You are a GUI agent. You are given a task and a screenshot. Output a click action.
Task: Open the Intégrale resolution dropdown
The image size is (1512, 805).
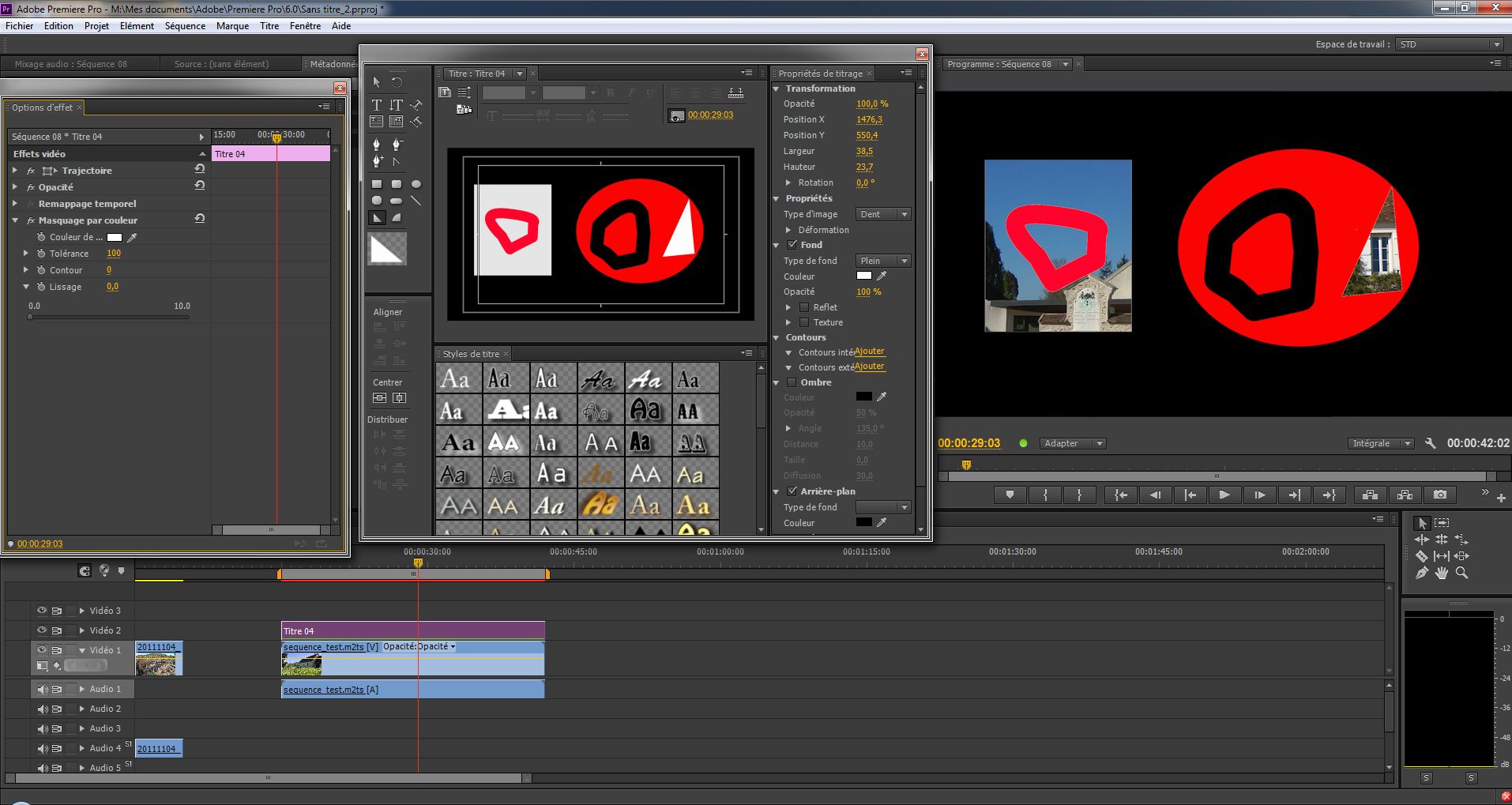1380,443
